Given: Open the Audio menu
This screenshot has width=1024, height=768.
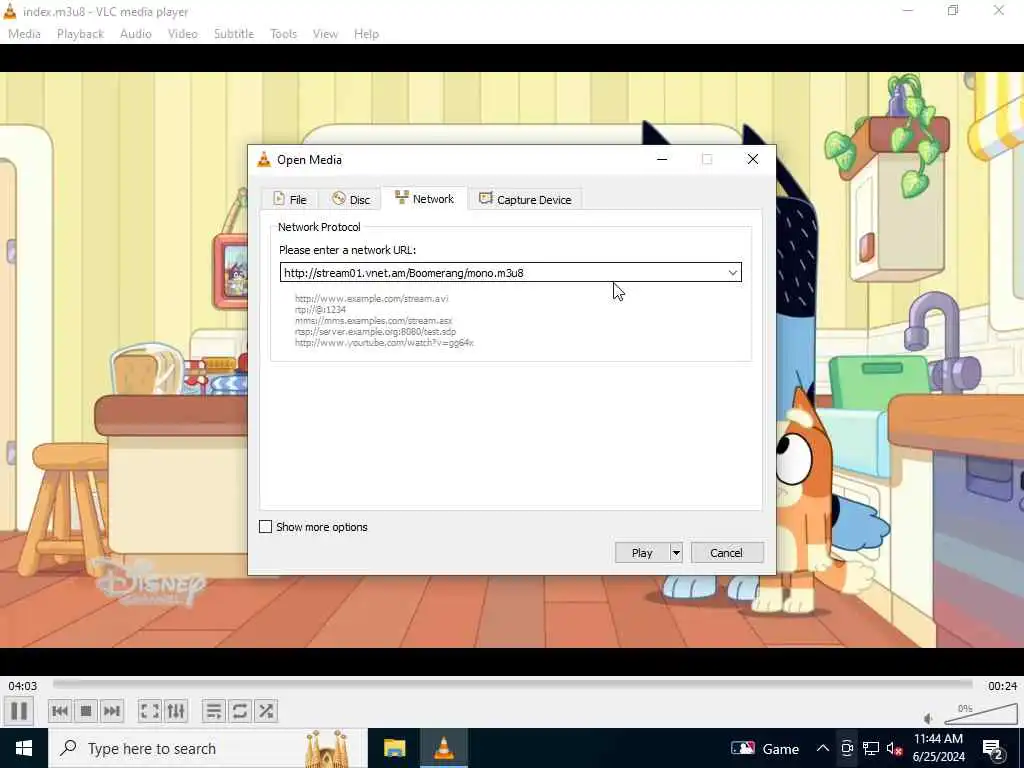Looking at the screenshot, I should point(136,34).
